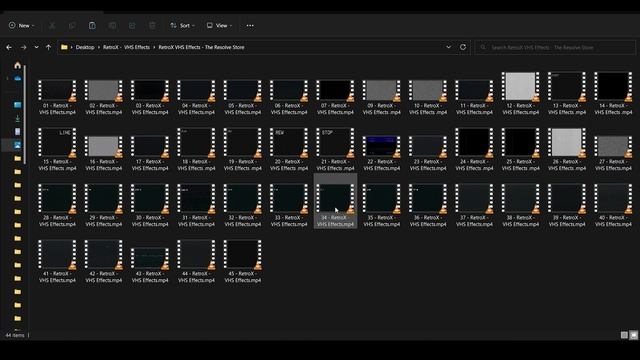
Task: Select 27 - RetroX - VHS Effects.mp4
Action: pos(613,153)
